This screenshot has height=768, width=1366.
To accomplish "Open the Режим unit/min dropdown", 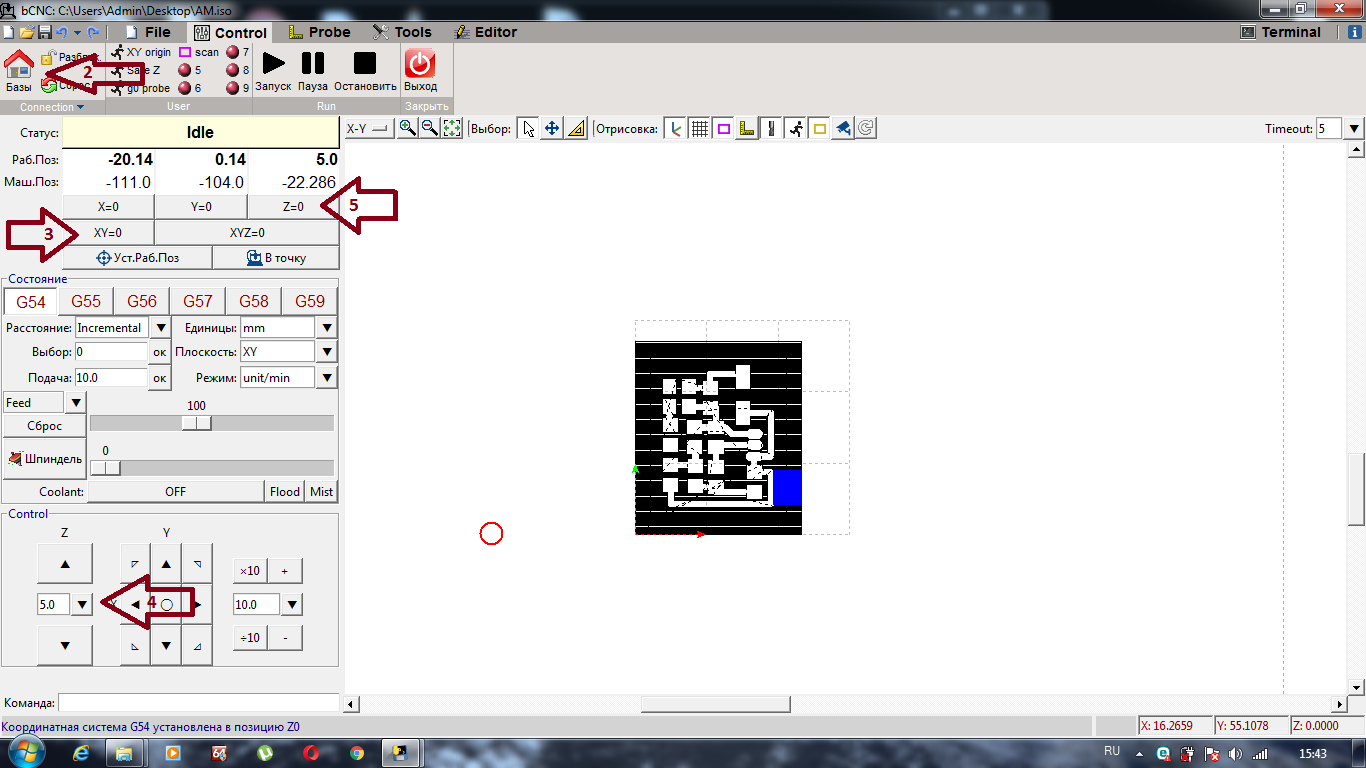I will 327,377.
